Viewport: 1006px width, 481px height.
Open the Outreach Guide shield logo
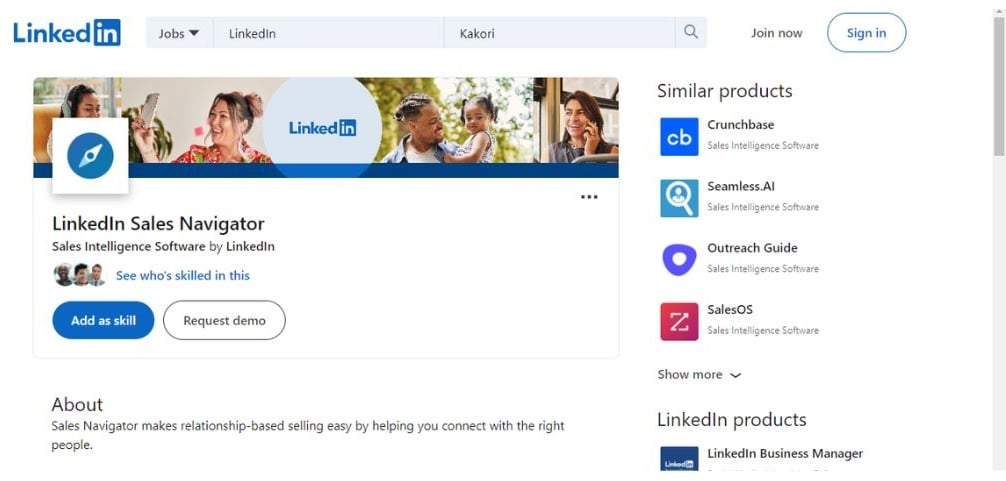pos(679,260)
